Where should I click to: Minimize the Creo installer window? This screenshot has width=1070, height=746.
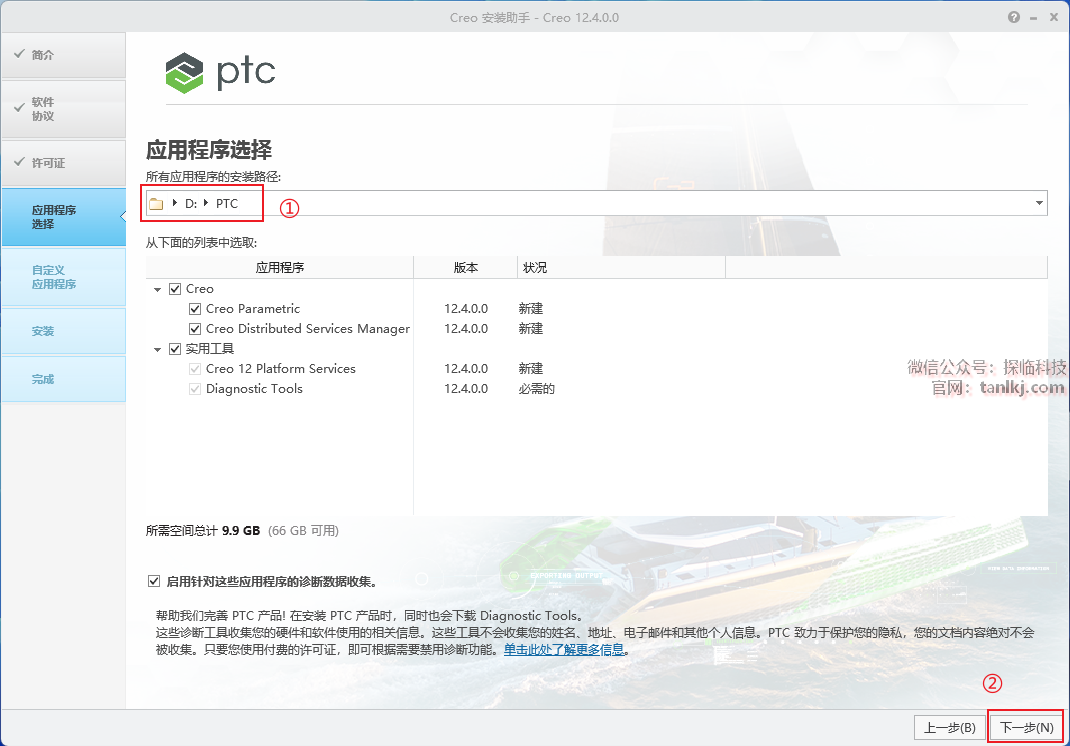tap(1034, 18)
